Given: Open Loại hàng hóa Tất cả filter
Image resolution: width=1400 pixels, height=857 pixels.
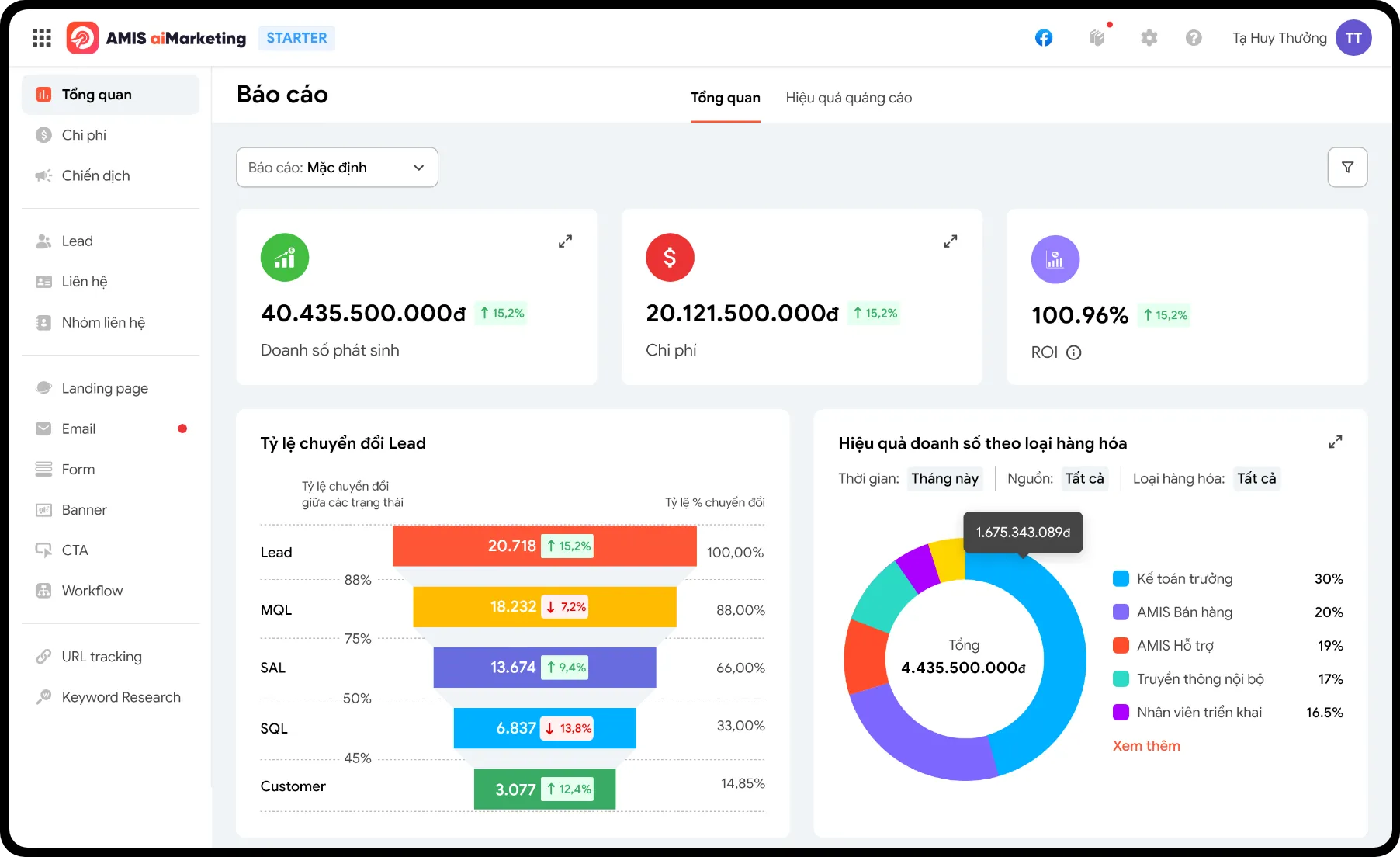Looking at the screenshot, I should (1256, 478).
